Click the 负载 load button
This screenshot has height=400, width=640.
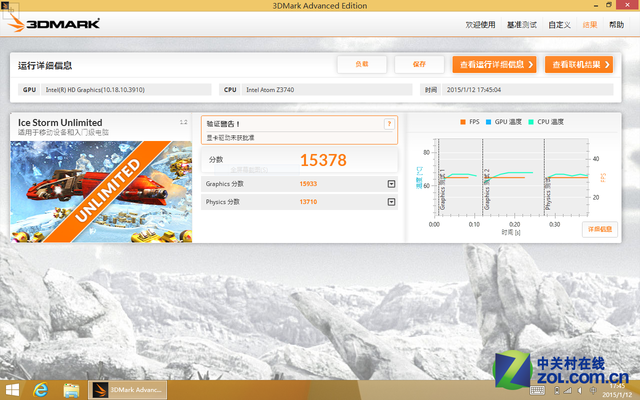tap(362, 64)
